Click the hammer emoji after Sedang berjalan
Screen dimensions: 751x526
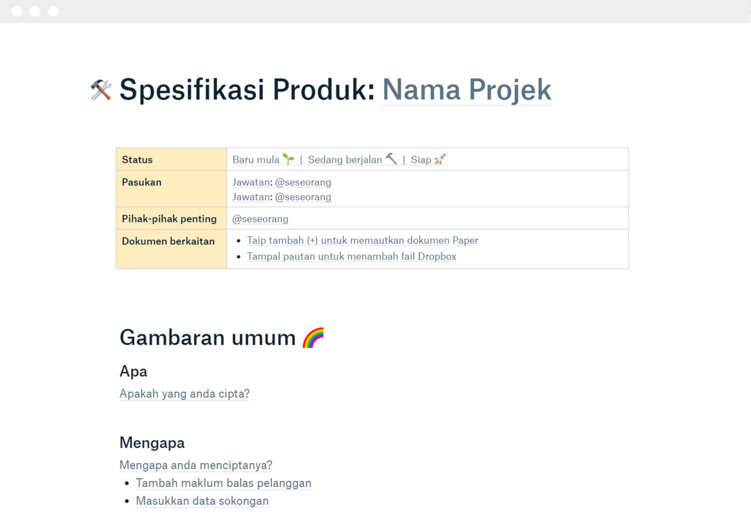coord(391,159)
